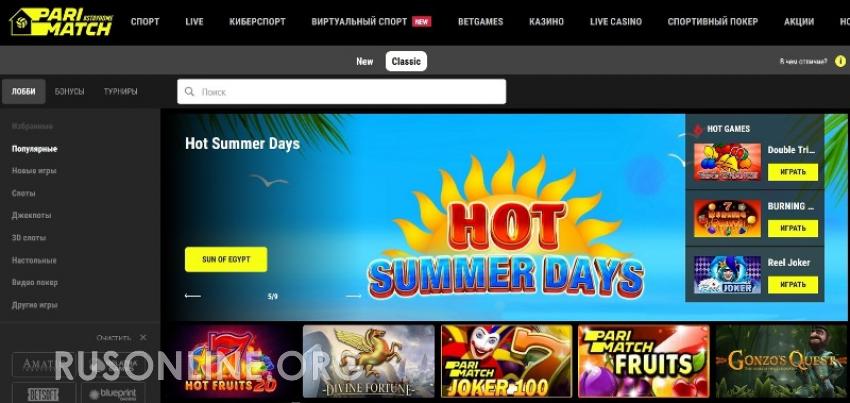
Task: Go to previous banner slide arrow
Action: click(x=192, y=296)
